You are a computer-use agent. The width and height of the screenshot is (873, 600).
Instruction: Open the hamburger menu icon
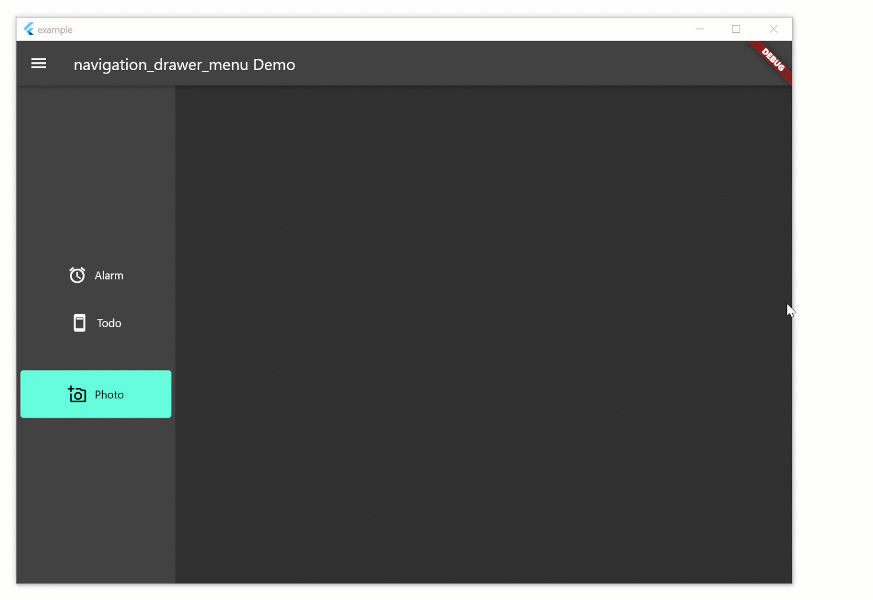point(38,63)
